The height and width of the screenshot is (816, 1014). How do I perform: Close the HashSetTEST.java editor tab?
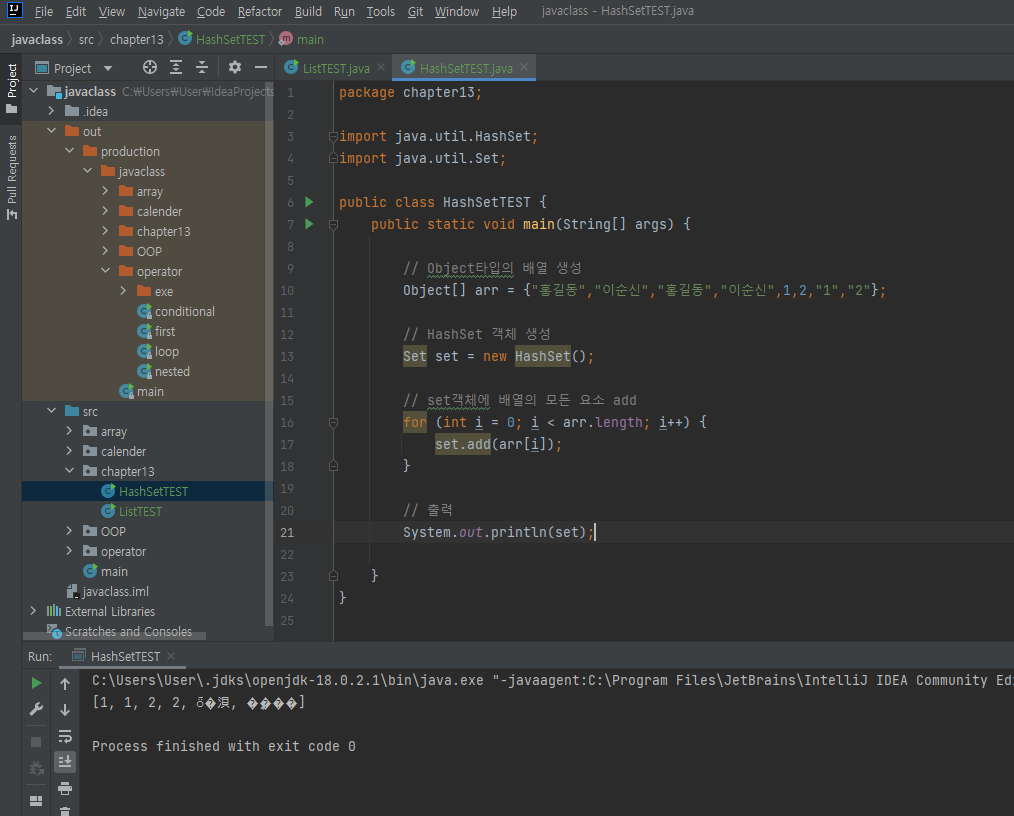point(524,67)
